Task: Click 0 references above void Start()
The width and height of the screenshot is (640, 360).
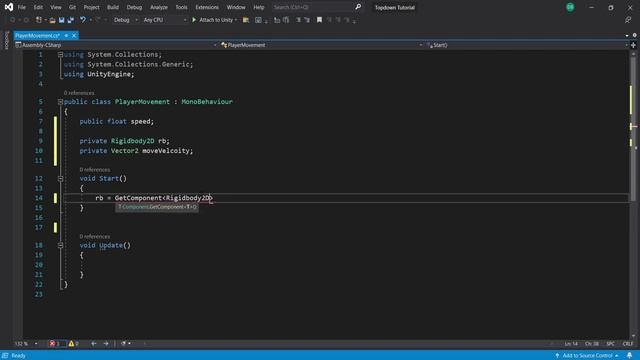Action: (95, 169)
